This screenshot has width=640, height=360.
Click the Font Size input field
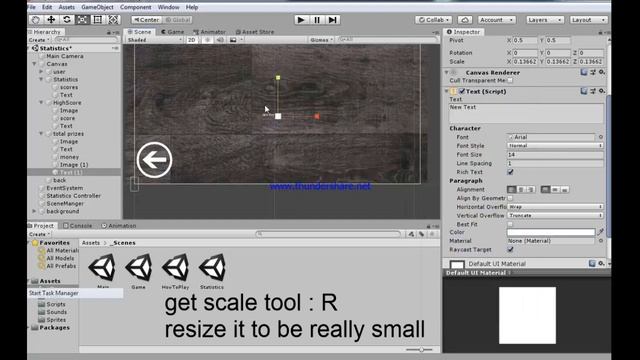tap(555, 155)
